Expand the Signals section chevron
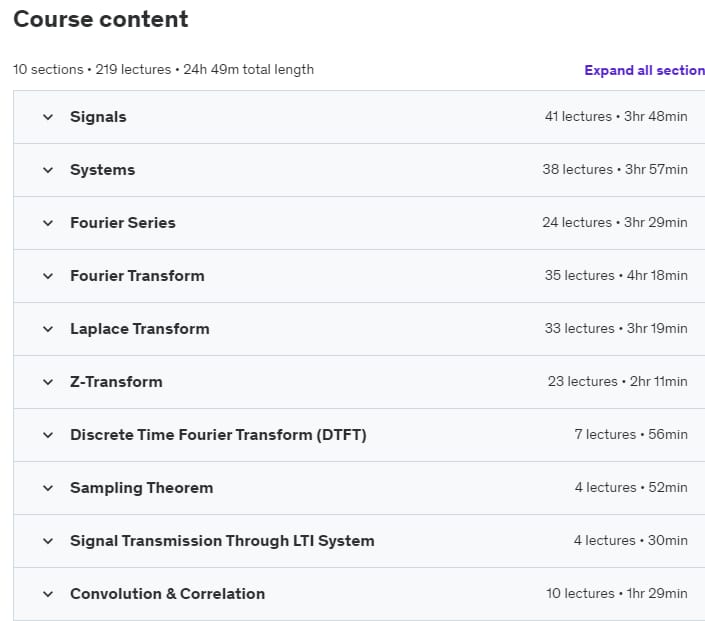This screenshot has height=621, width=705. pyautogui.click(x=48, y=117)
